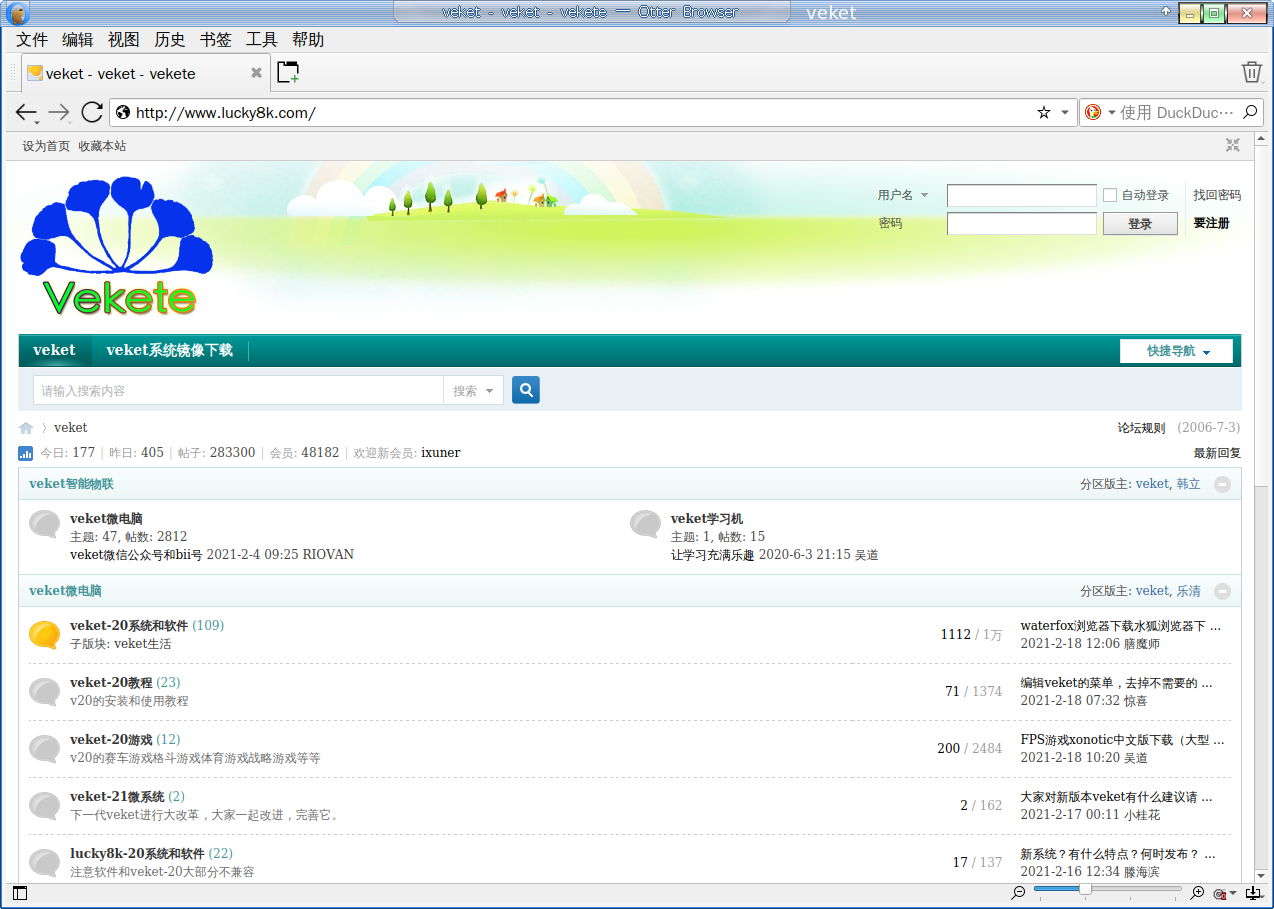Open the veket-20系统和软件 forum
Viewport: 1274px width, 909px height.
pyautogui.click(x=129, y=626)
